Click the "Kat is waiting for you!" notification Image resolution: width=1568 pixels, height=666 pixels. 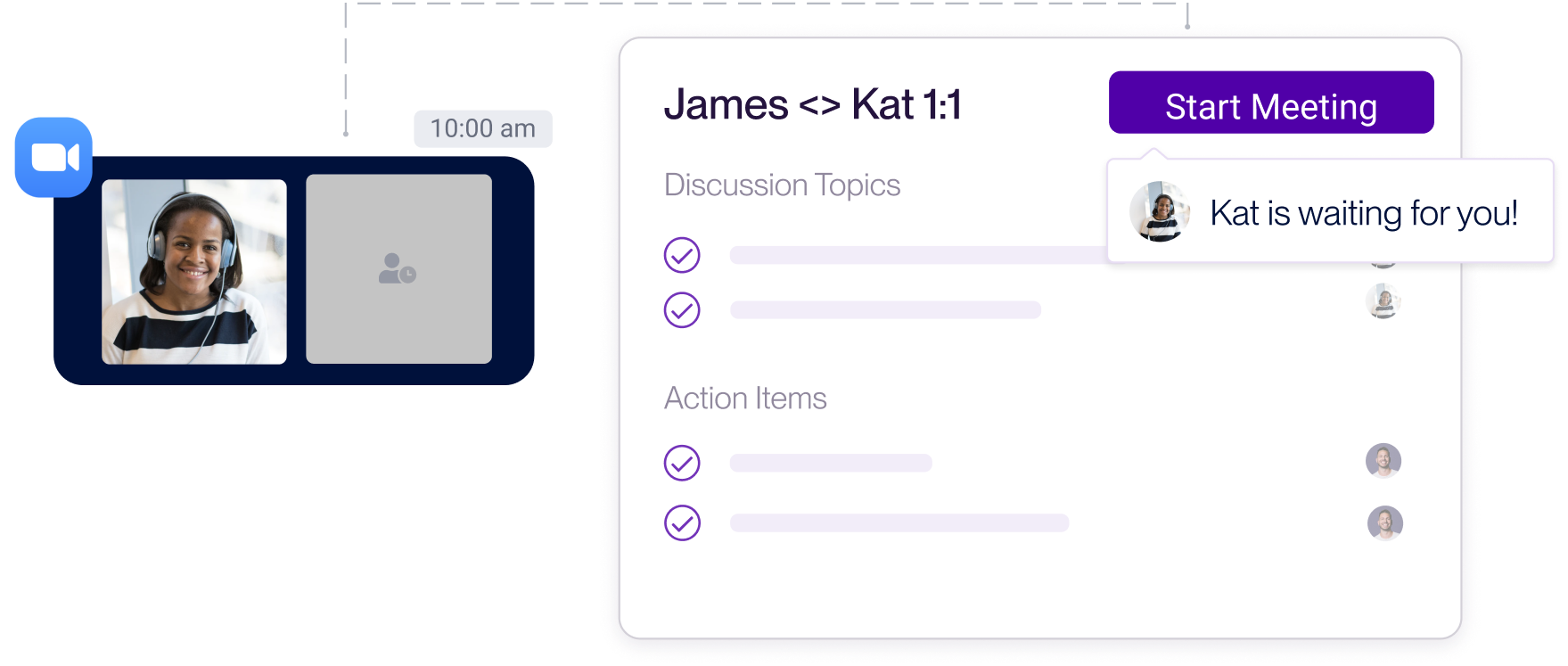point(1330,211)
